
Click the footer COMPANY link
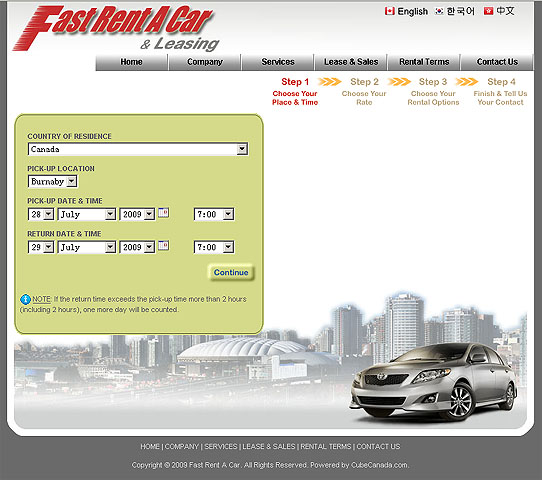[182, 446]
